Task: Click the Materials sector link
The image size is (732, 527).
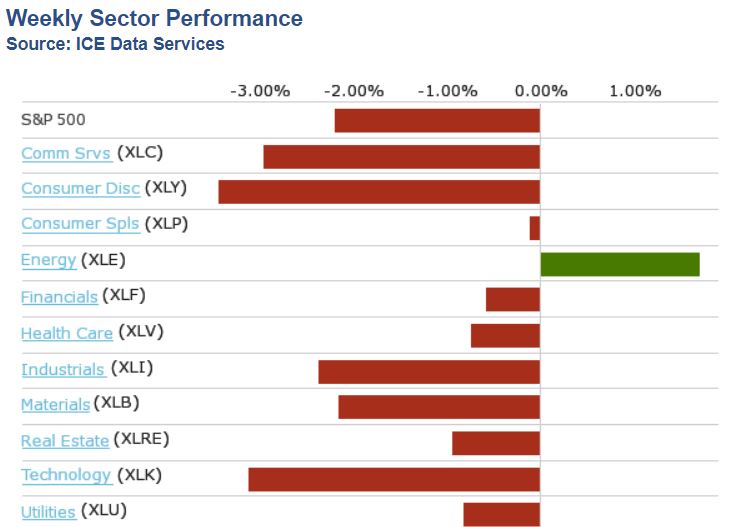Action: pyautogui.click(x=55, y=405)
